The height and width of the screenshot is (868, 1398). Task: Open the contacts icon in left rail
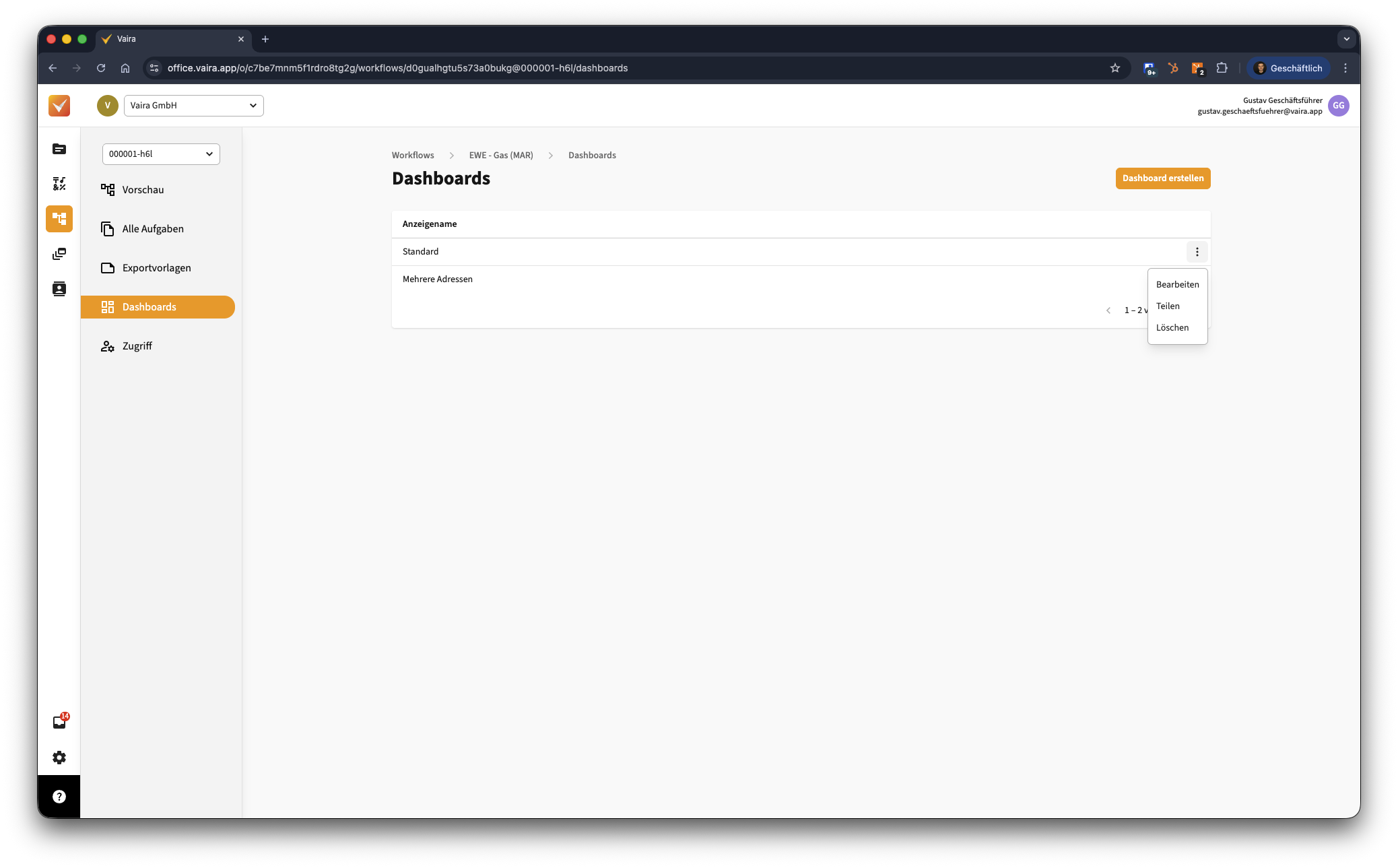point(59,289)
